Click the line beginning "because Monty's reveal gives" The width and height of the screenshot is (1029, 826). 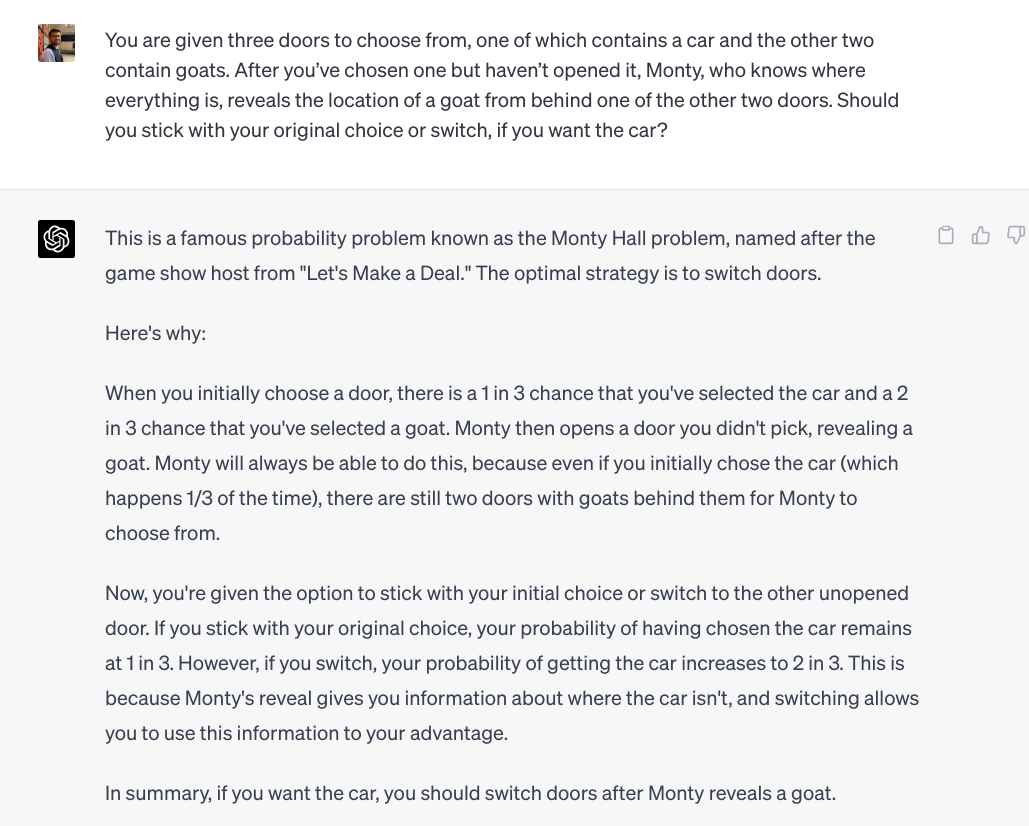click(511, 698)
